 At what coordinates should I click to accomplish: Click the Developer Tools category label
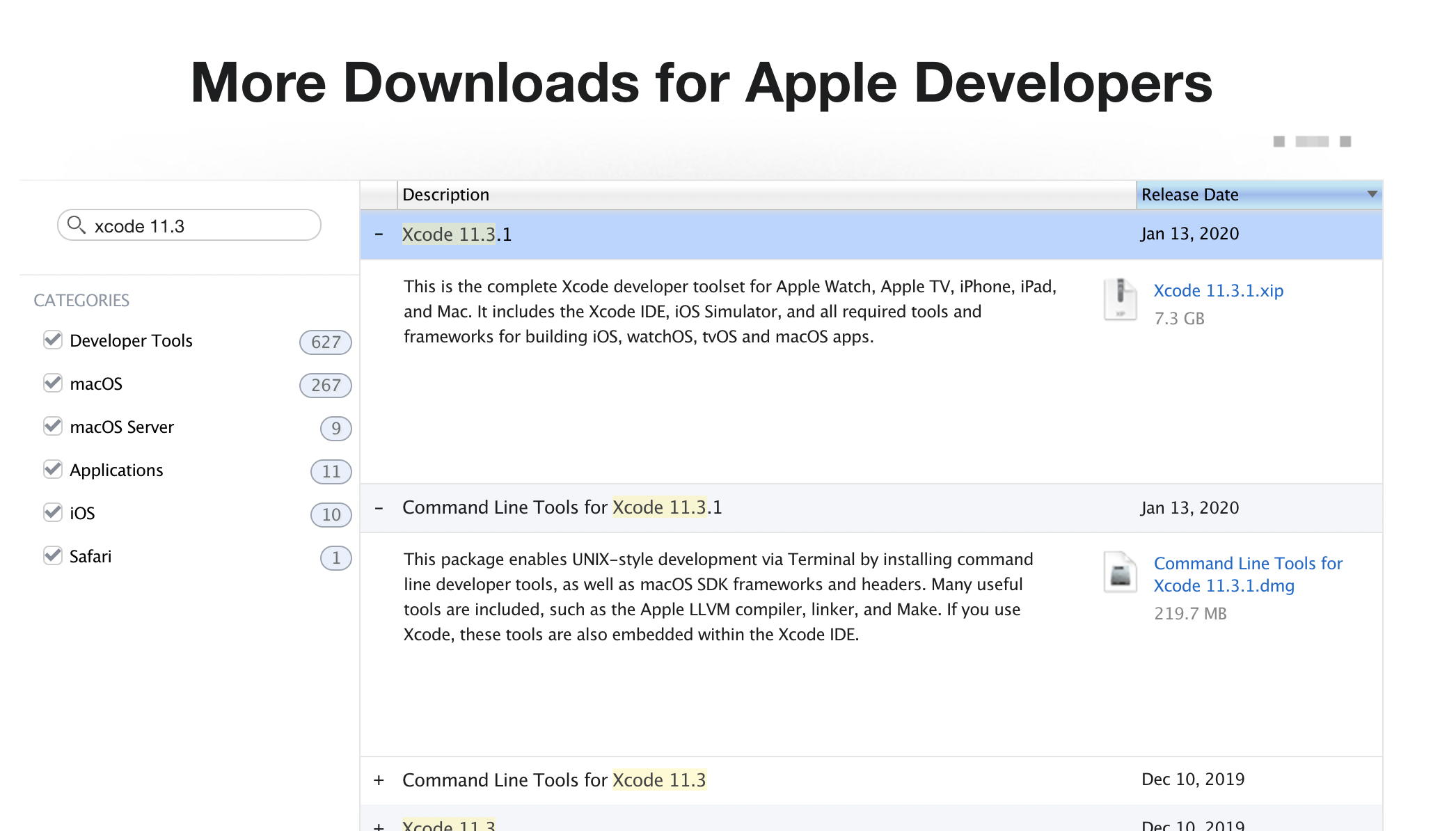[x=131, y=340]
